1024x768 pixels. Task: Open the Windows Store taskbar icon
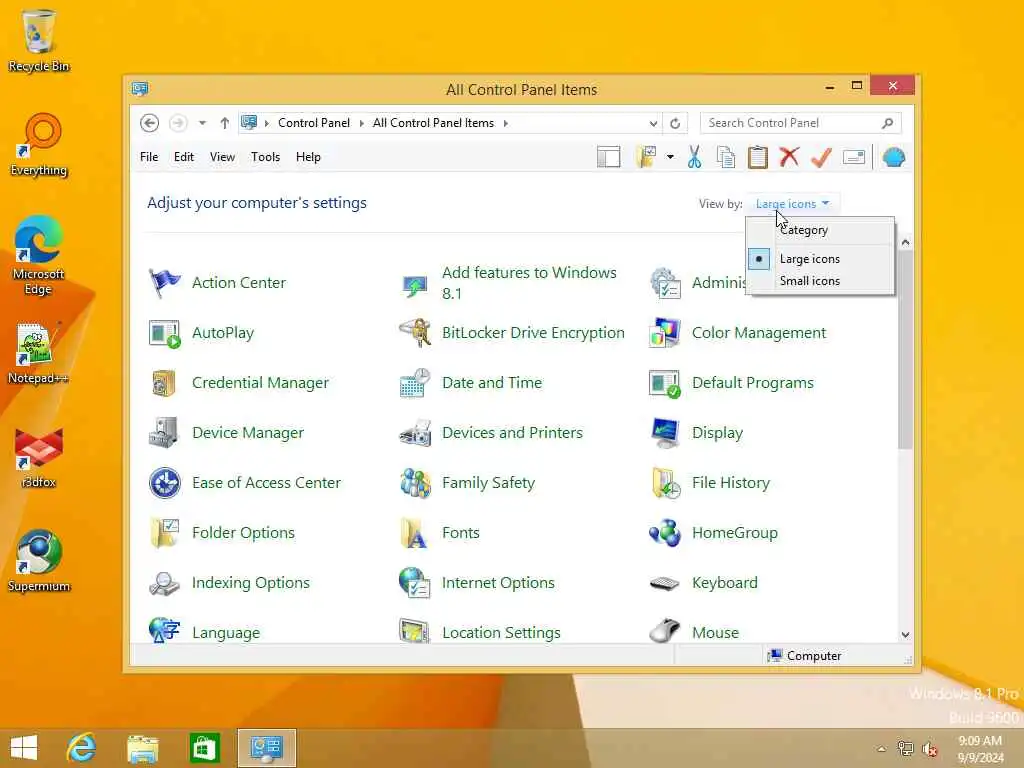[x=204, y=748]
